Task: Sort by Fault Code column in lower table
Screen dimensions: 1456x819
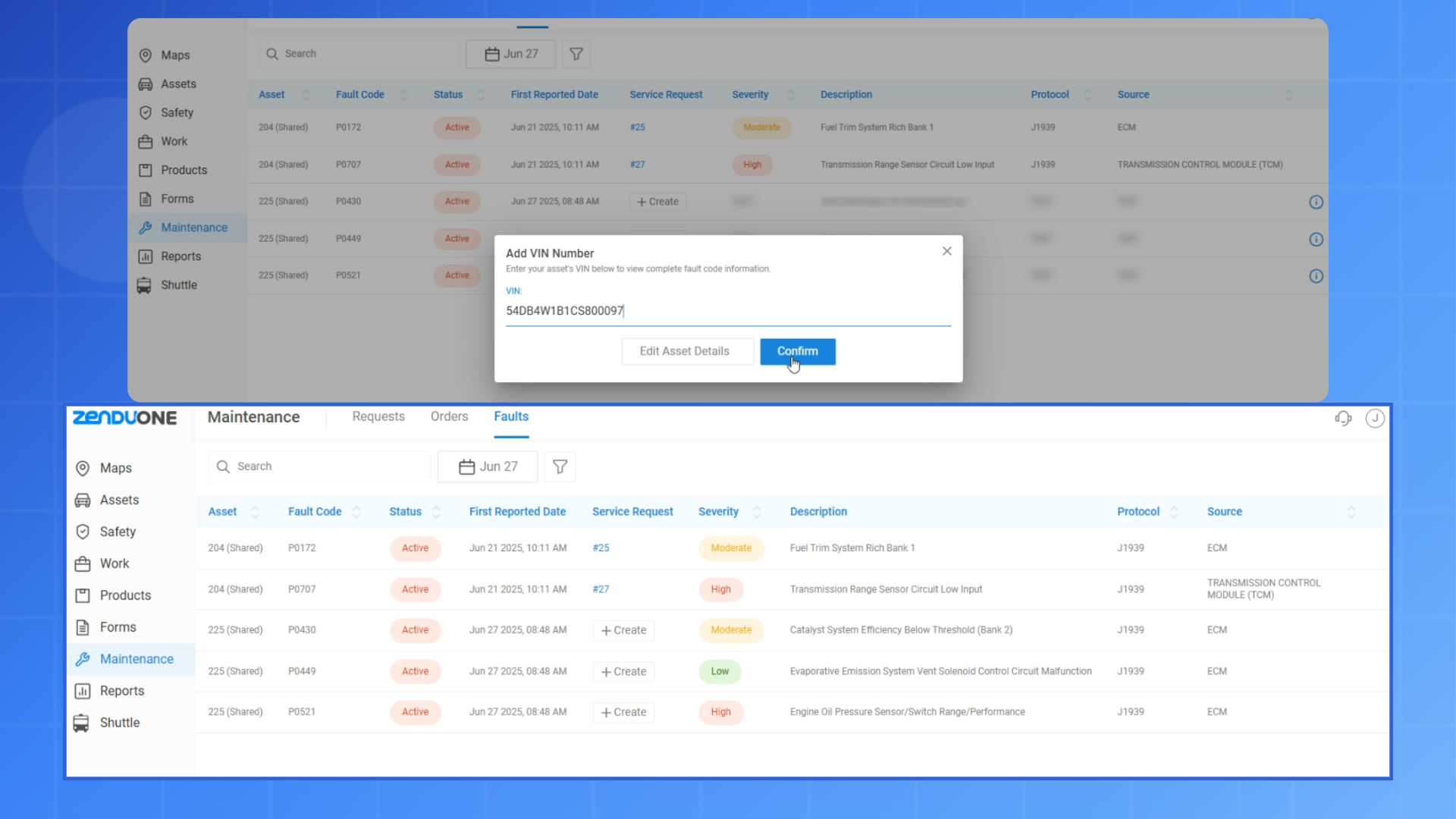Action: click(x=356, y=512)
